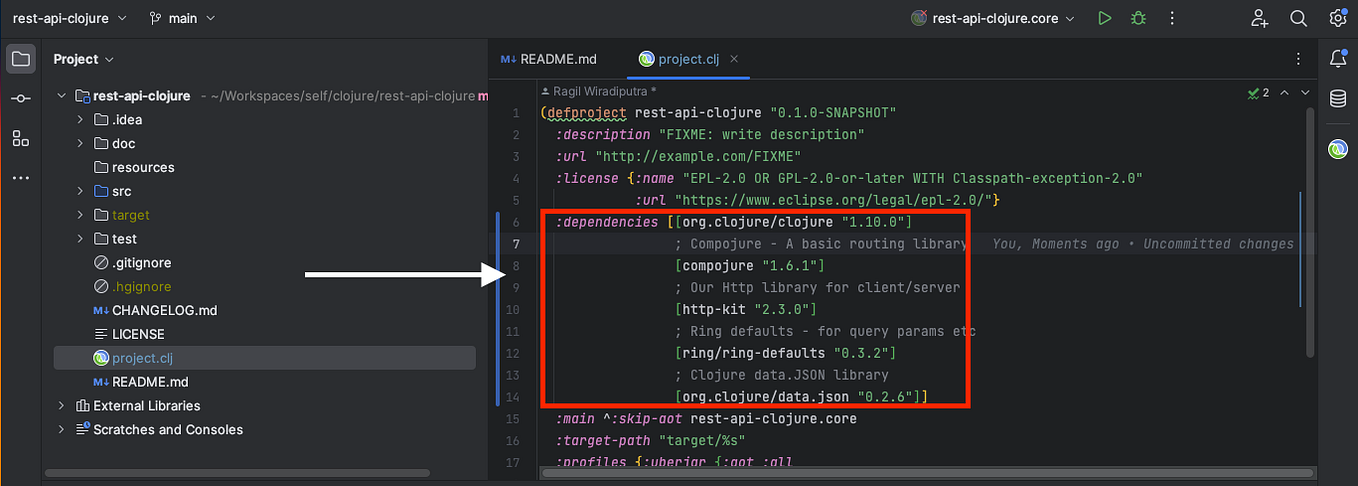Click the :main keyword on line 15
Image resolution: width=1358 pixels, height=486 pixels.
point(577,419)
